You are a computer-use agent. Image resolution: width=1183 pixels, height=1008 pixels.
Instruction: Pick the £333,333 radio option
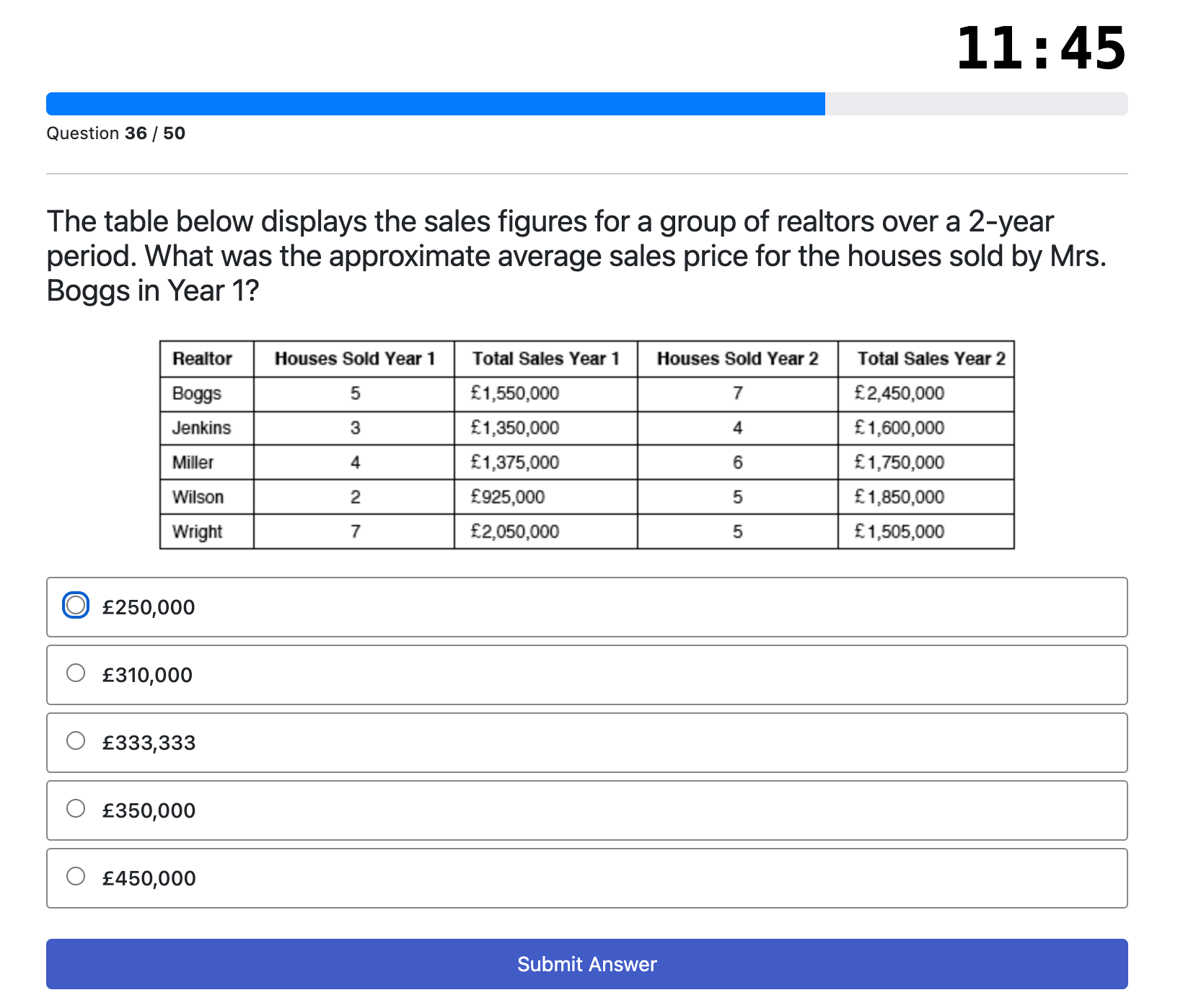click(76, 741)
